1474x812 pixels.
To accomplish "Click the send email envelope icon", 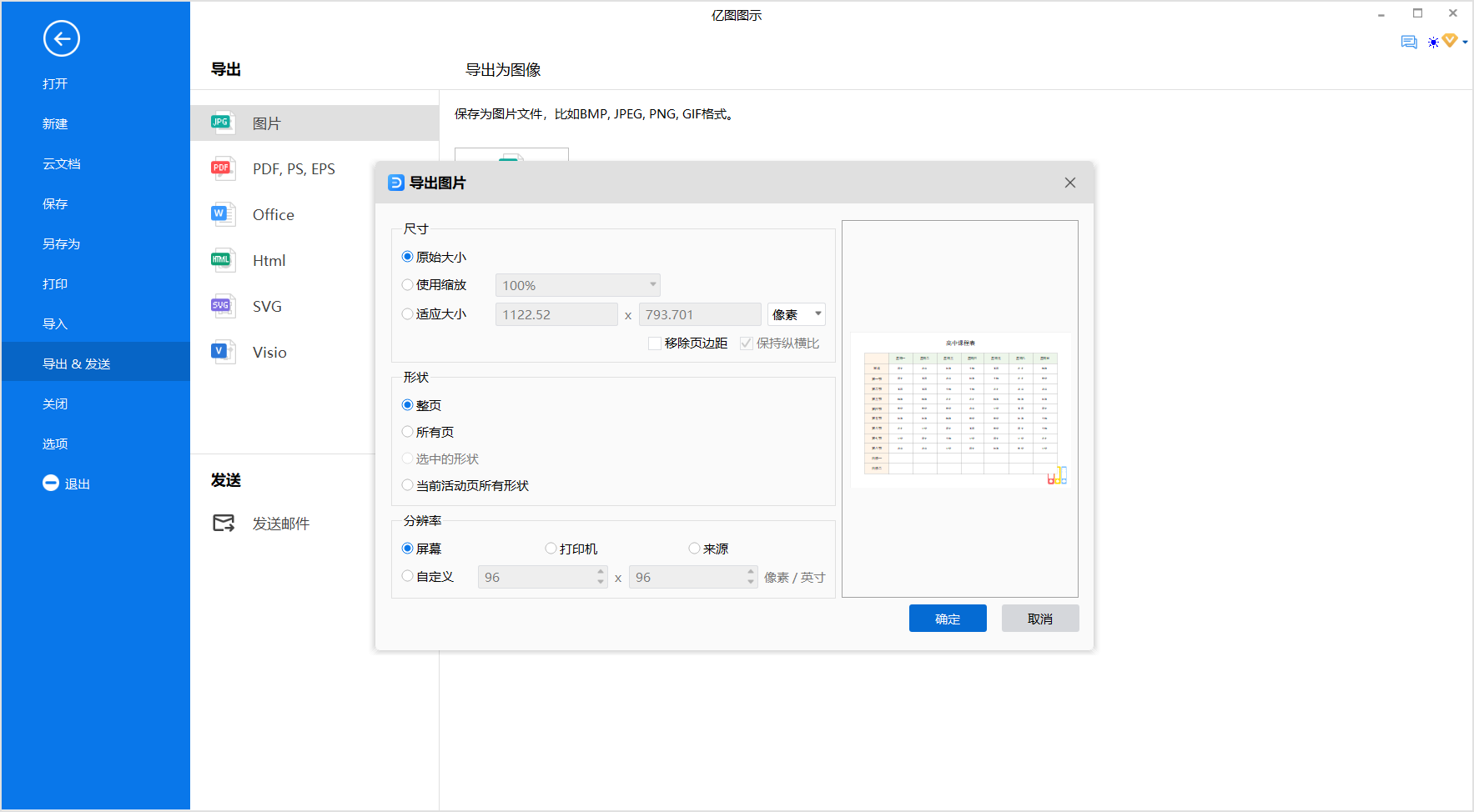I will (224, 523).
